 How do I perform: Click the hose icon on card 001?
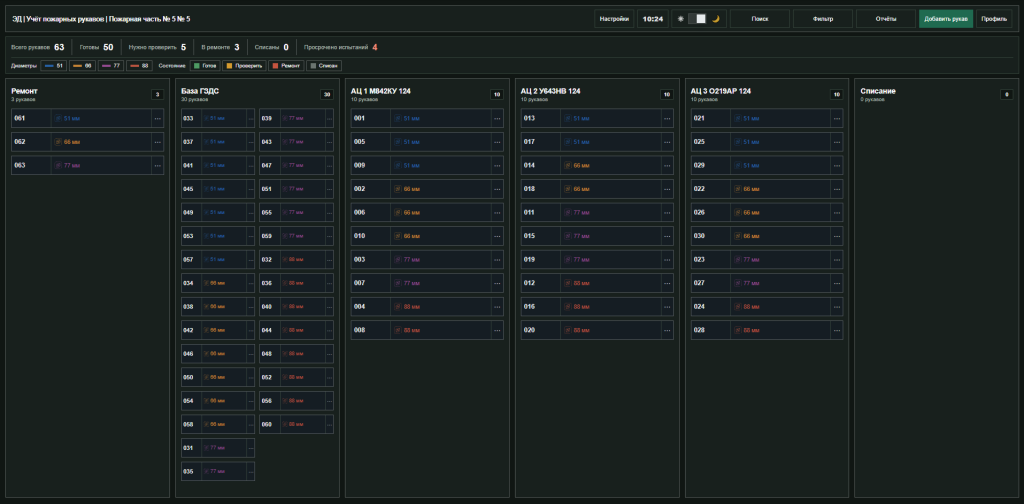coord(398,118)
